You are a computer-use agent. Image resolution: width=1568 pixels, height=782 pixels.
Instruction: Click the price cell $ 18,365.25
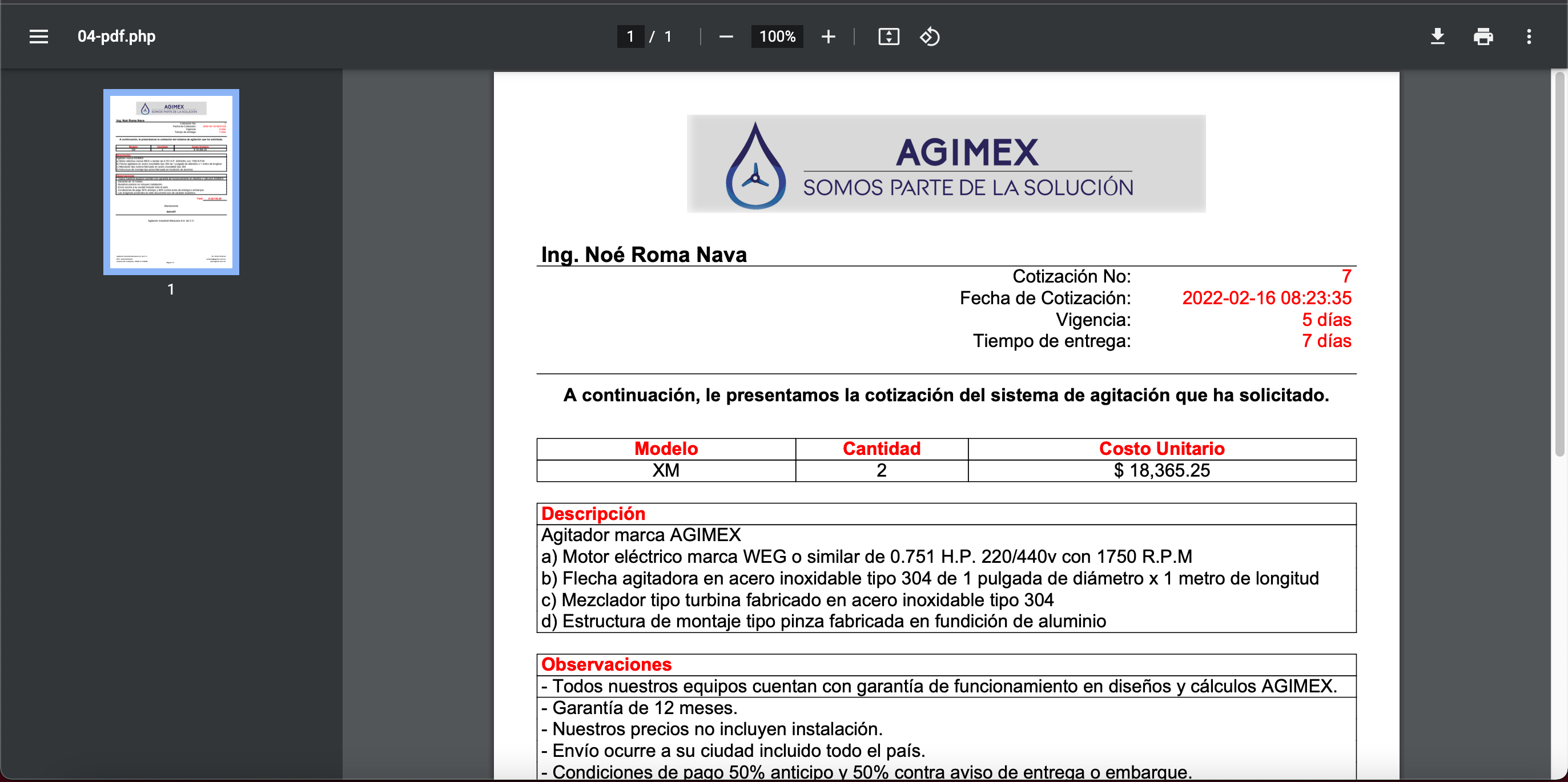pos(1161,470)
